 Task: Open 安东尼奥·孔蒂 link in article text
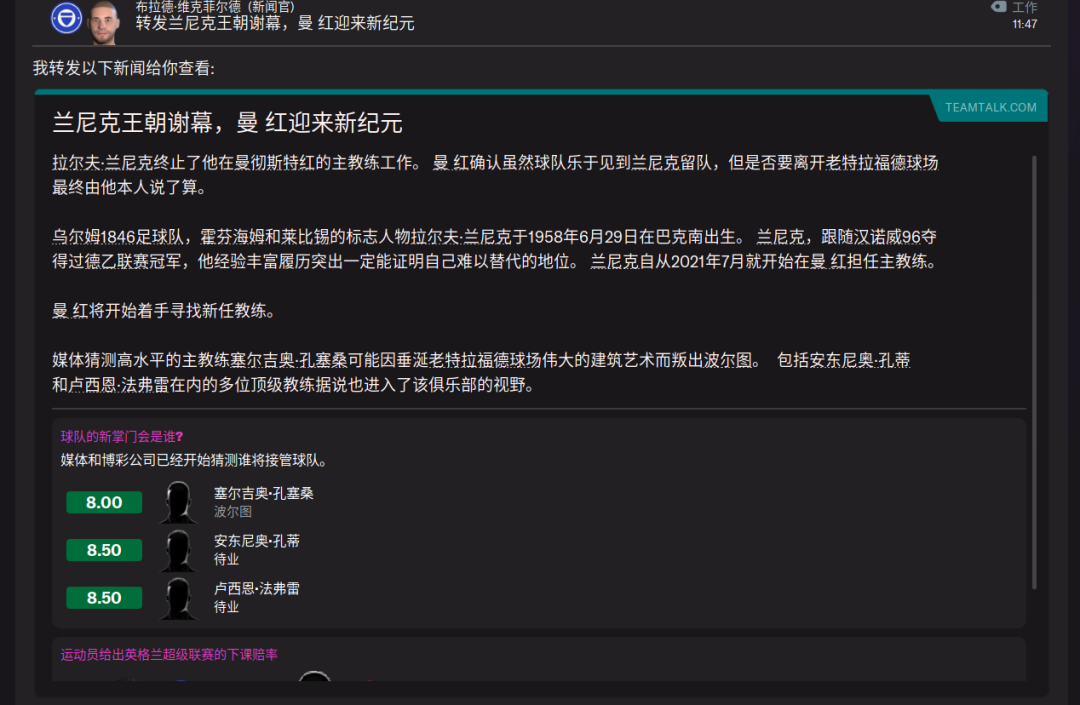[x=860, y=361]
